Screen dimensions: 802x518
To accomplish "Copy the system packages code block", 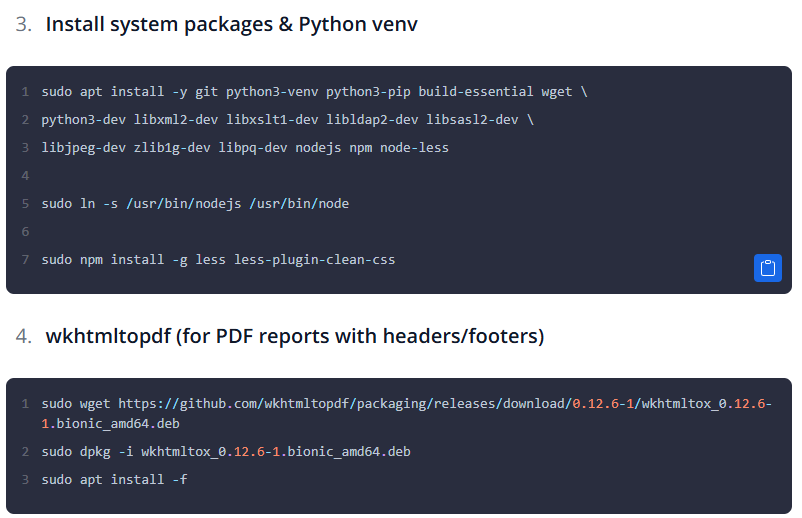I will 767,268.
